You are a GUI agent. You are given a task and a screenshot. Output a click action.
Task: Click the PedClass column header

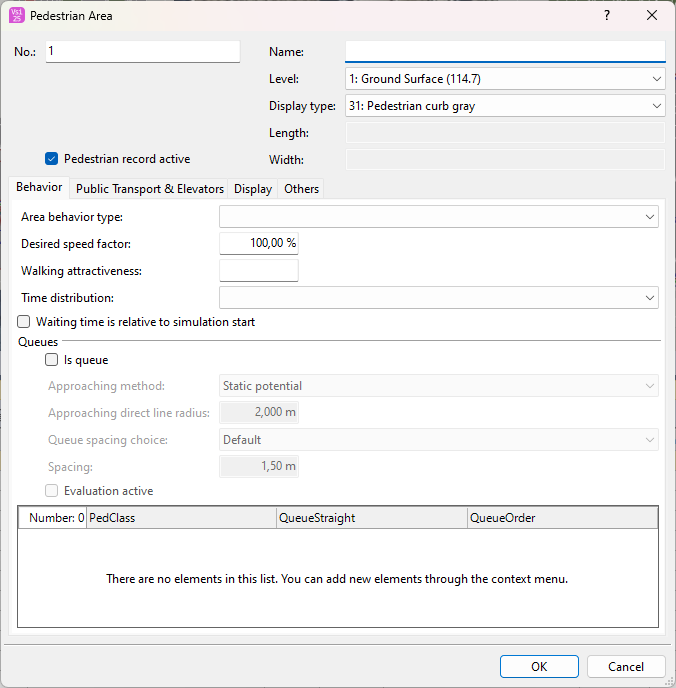pyautogui.click(x=180, y=518)
